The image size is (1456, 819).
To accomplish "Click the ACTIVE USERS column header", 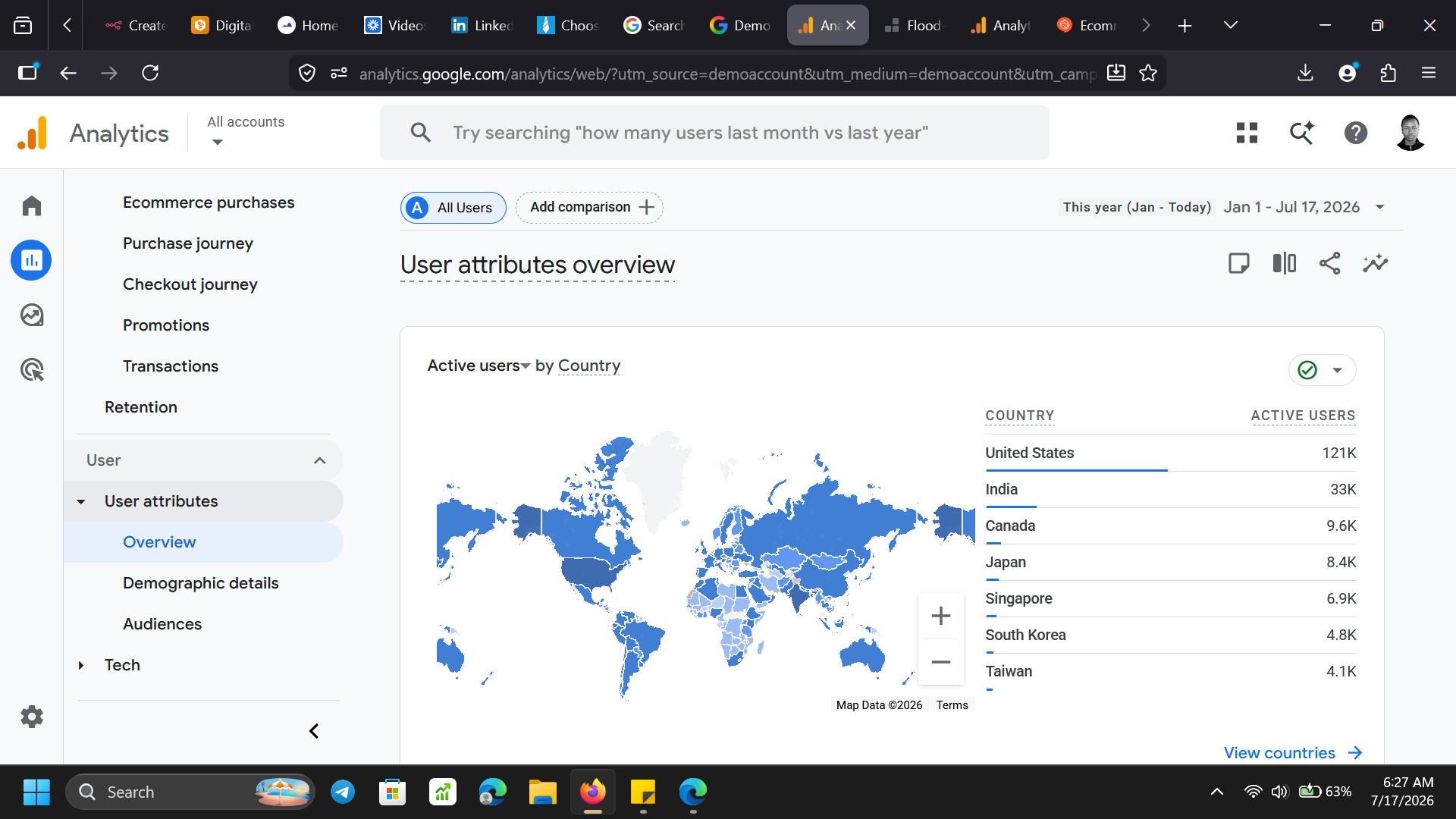I will (x=1303, y=416).
